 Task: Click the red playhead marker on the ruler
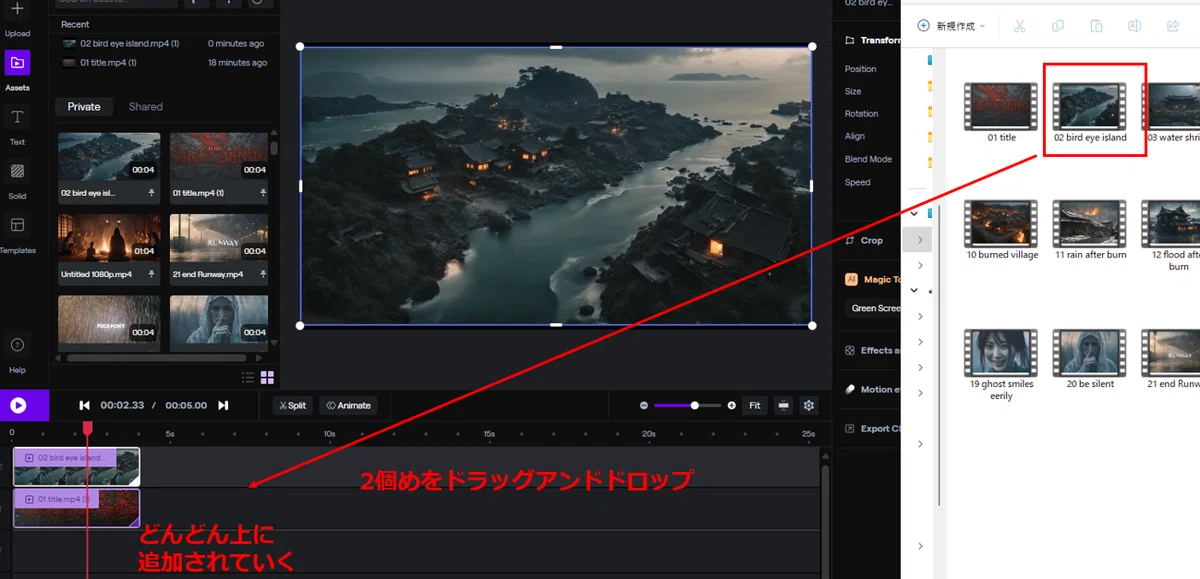point(87,428)
